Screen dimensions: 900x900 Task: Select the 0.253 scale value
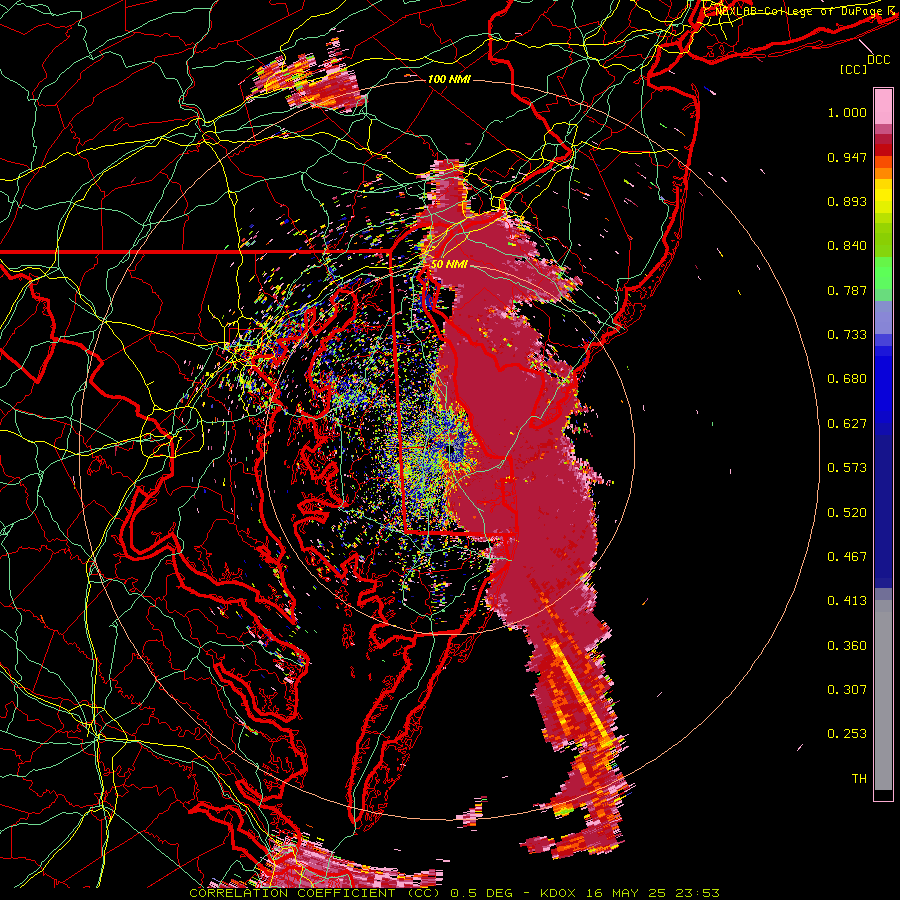point(847,734)
